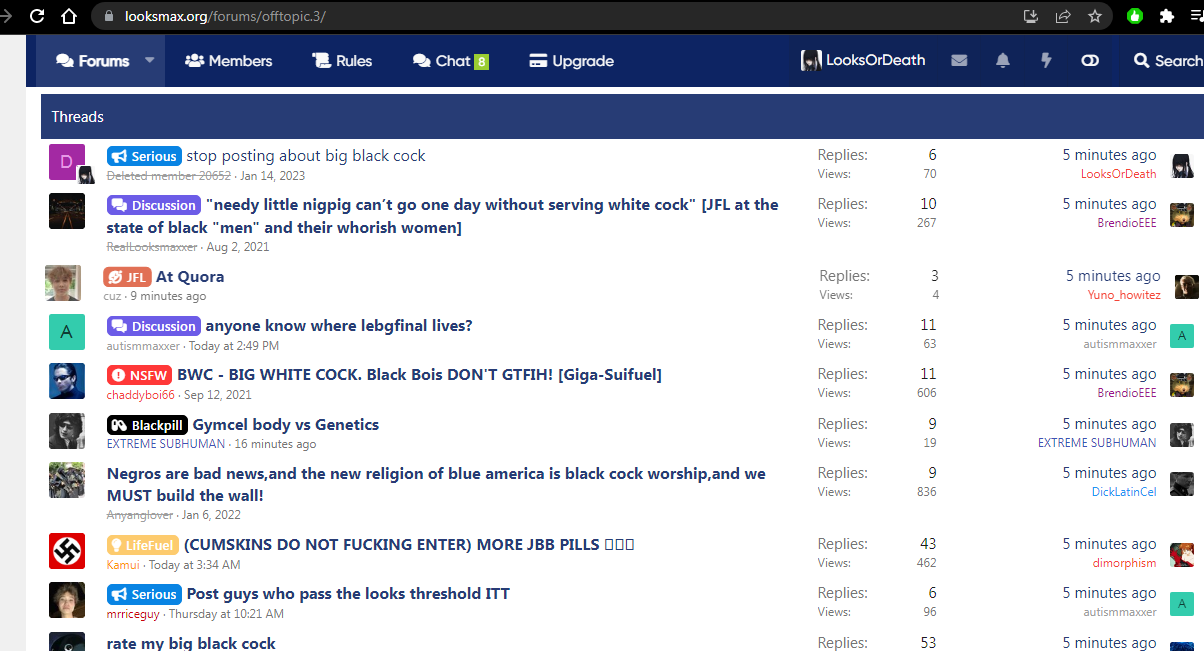Image resolution: width=1204 pixels, height=651 pixels.
Task: Click 'Today at 3:34 AM' timestamp
Action: click(195, 564)
